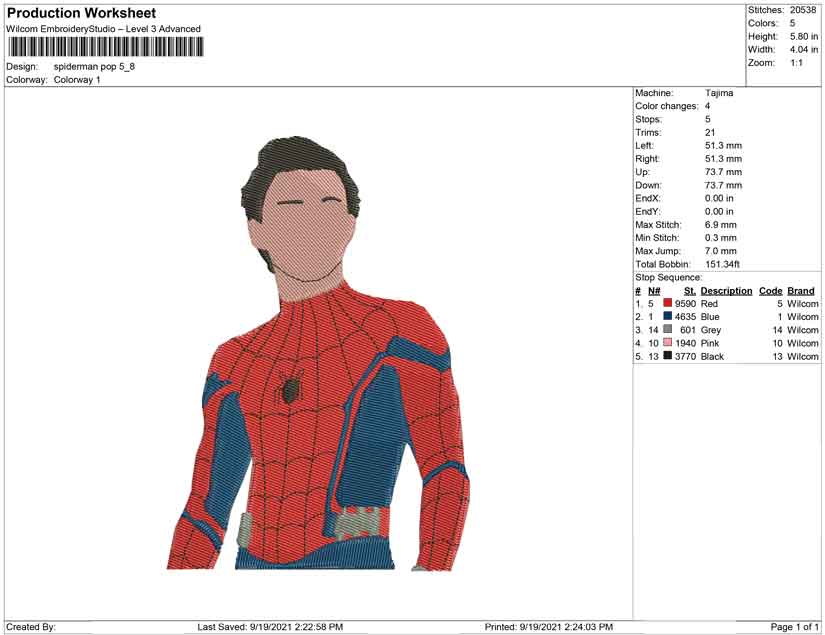The height and width of the screenshot is (635, 825).
Task: Click the 'Colorway 1' value
Action: click(x=77, y=80)
